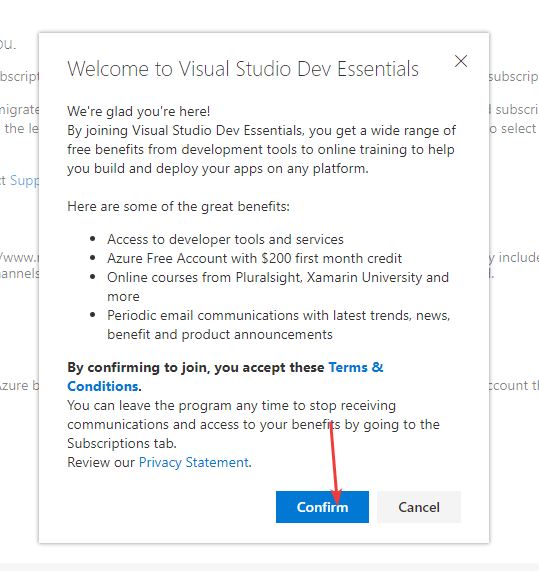Open the Privacy Statement link
Viewport: 539px width, 571px height.
194,462
